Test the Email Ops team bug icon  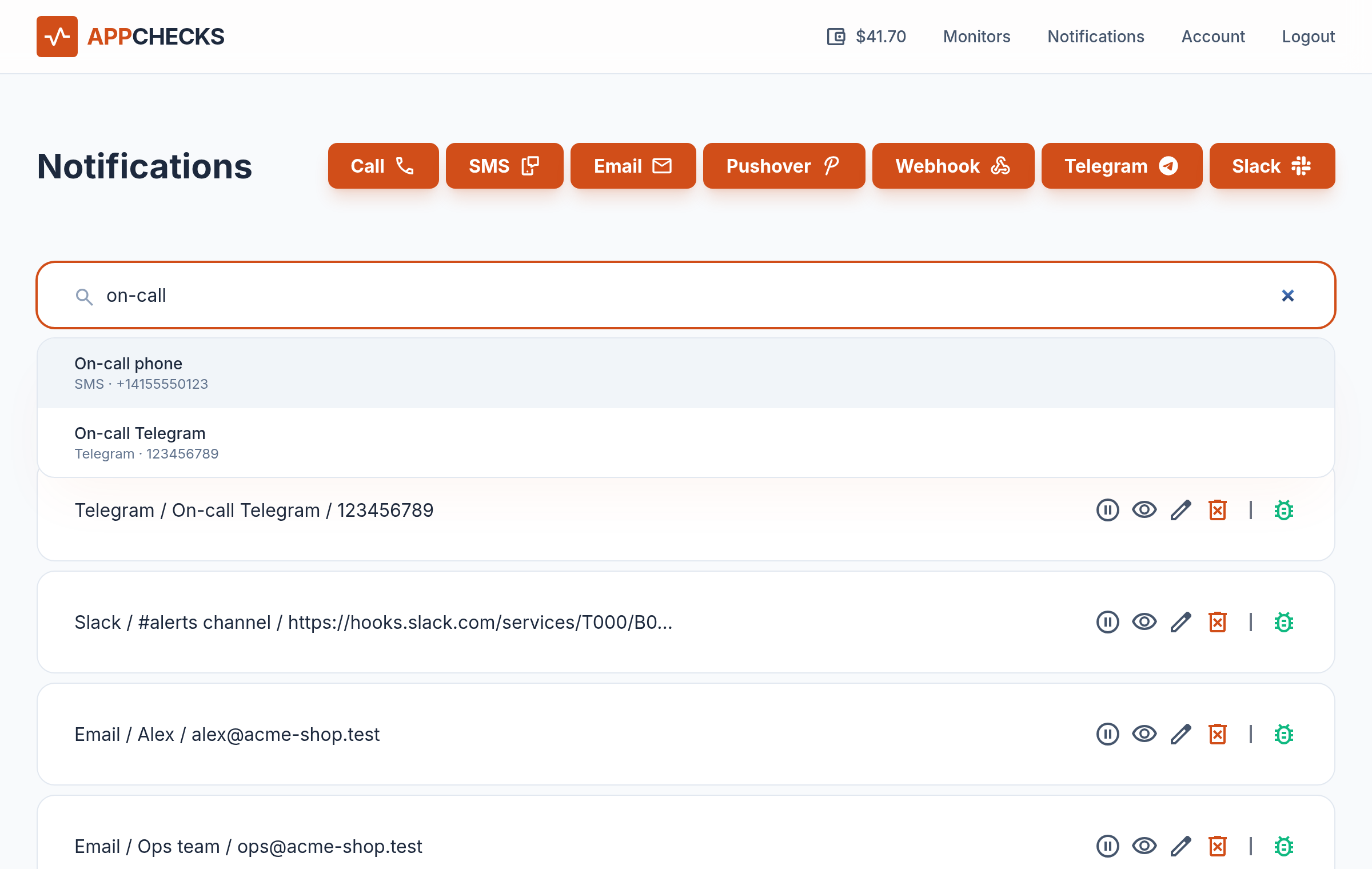(1283, 846)
